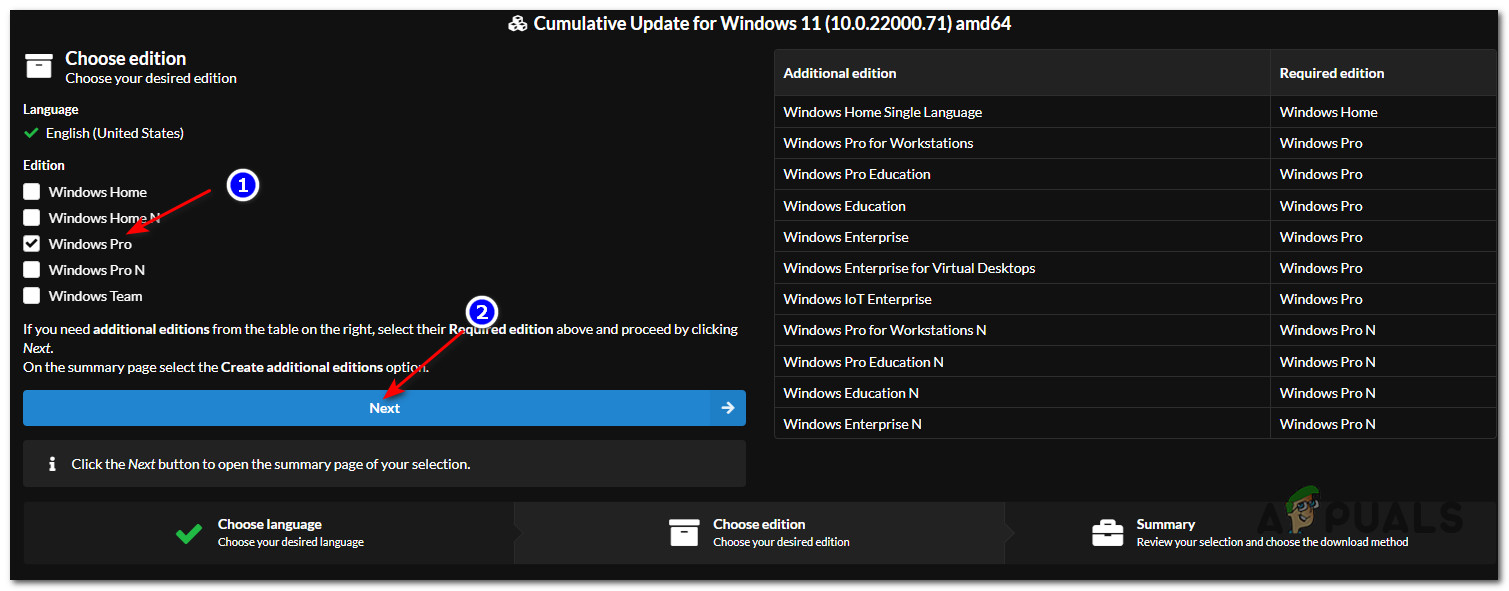Select the Windows Team checkbox
The image size is (1509, 591).
click(31, 295)
